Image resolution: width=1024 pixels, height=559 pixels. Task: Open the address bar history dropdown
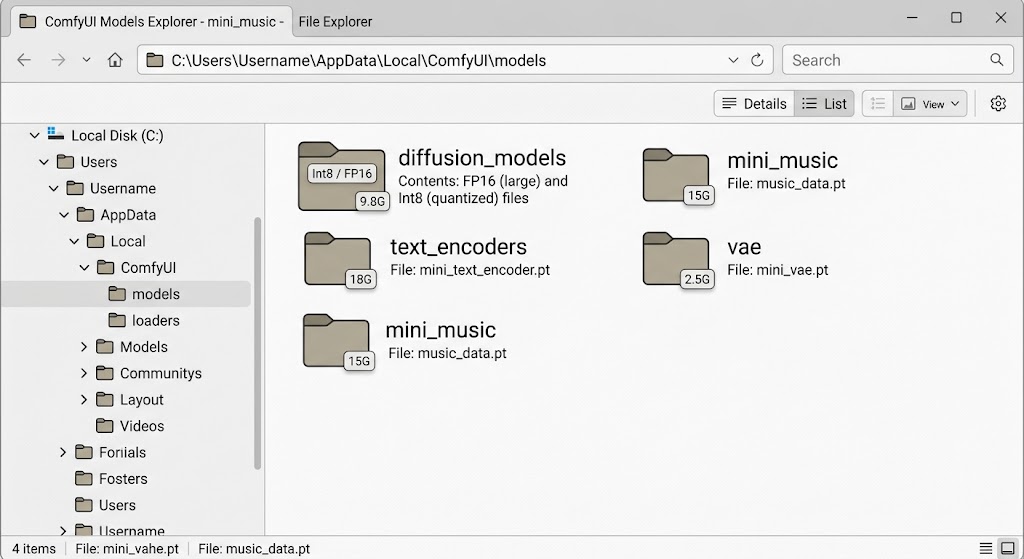(733, 60)
